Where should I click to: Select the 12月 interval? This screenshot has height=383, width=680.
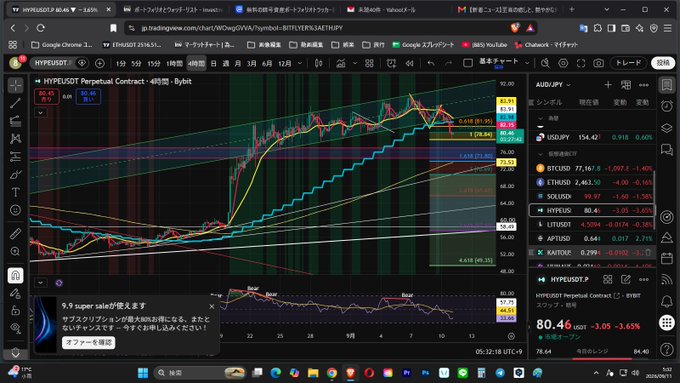284,64
